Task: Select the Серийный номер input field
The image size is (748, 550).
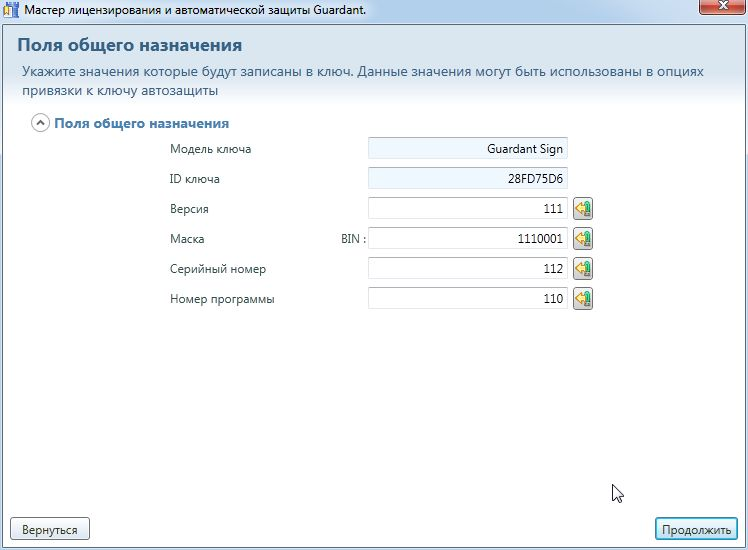Action: (x=468, y=269)
